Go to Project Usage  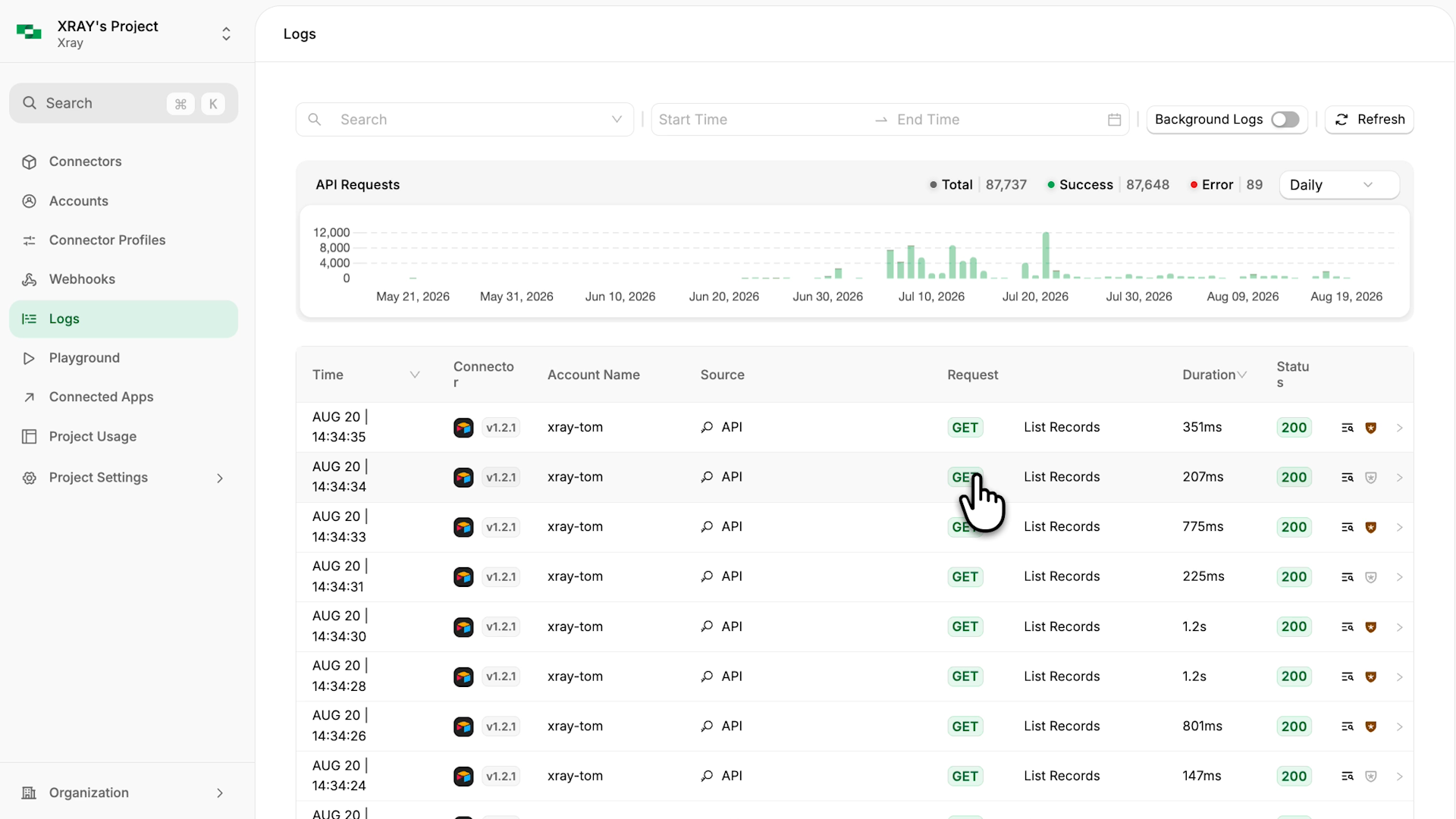124,437
